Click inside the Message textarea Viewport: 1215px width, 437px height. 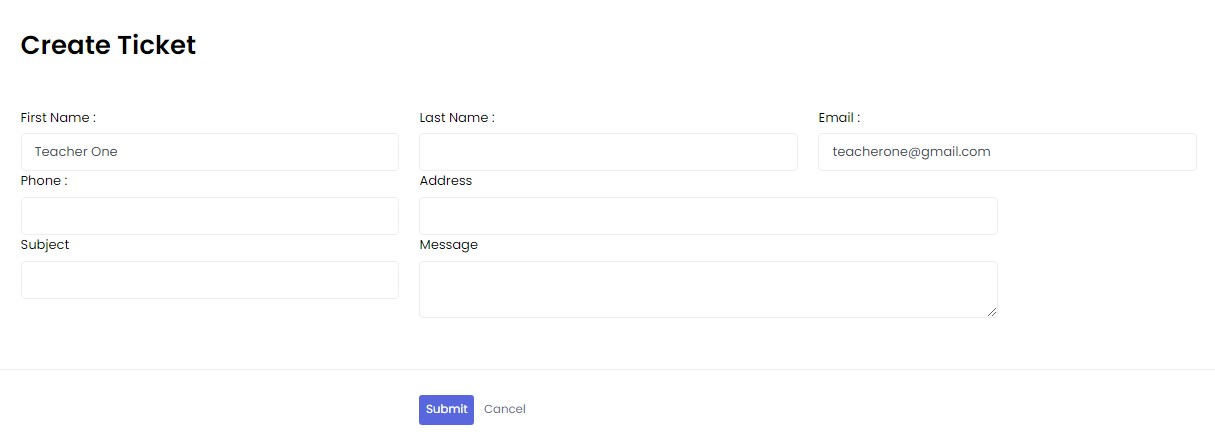click(x=708, y=289)
